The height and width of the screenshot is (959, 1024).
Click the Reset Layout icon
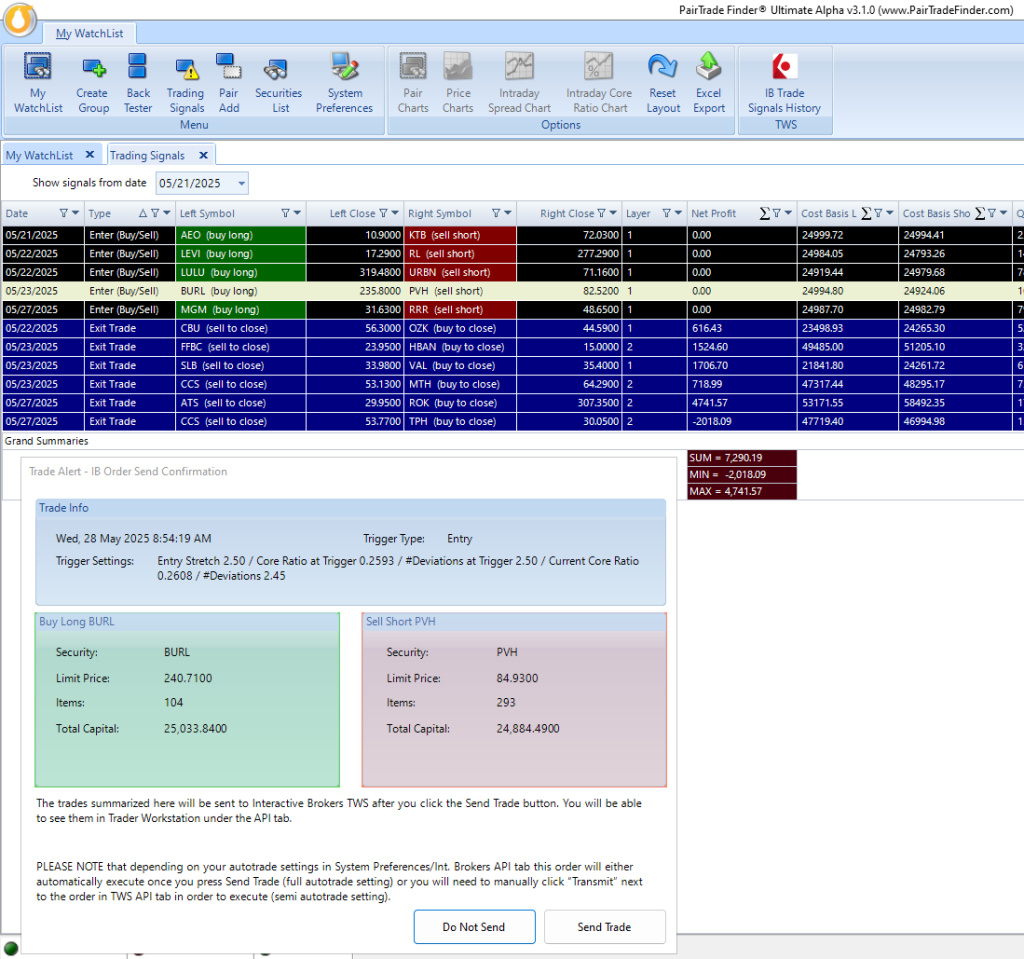663,83
